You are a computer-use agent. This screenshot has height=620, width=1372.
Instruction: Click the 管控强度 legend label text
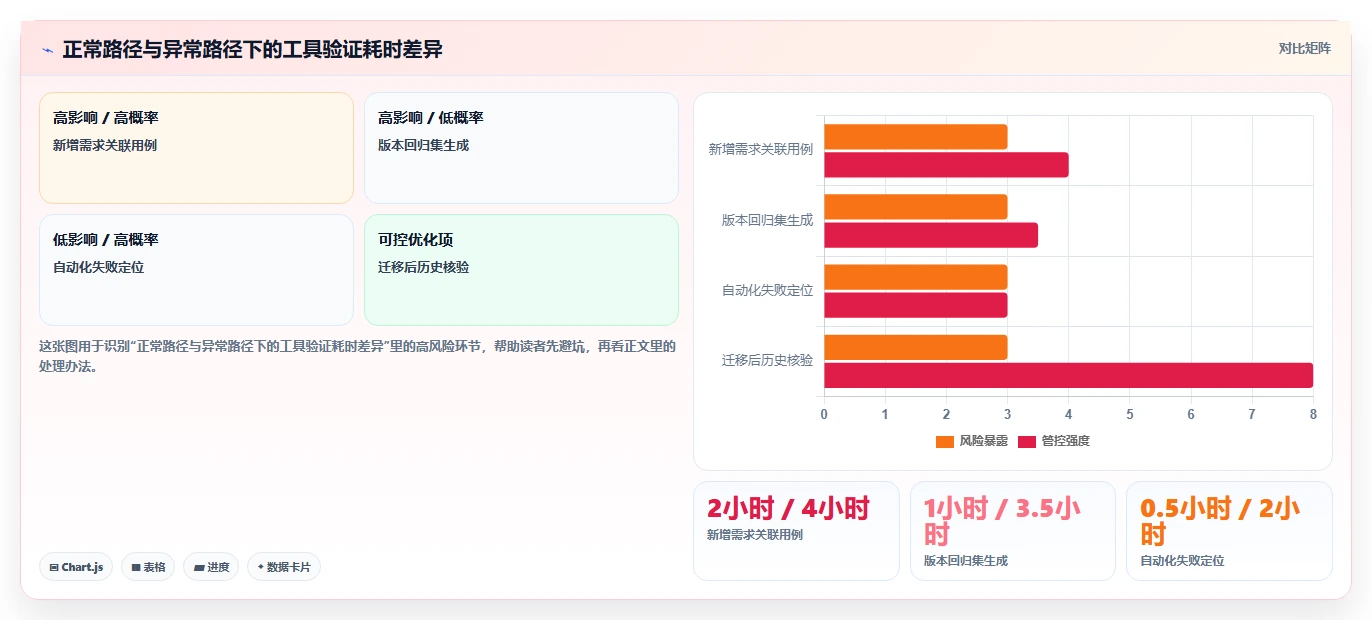coord(1066,441)
